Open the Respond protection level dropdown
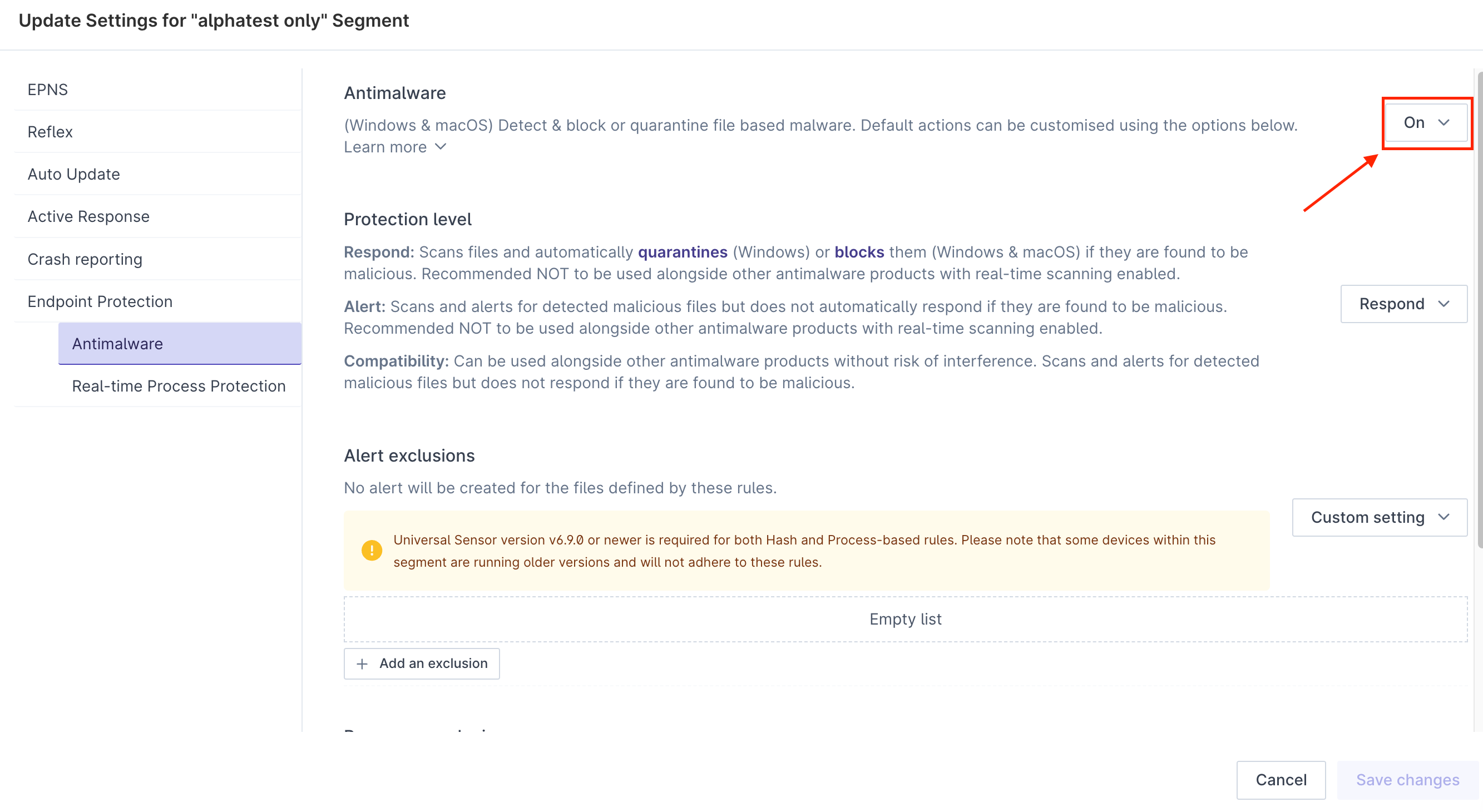The image size is (1483, 812). pos(1403,304)
